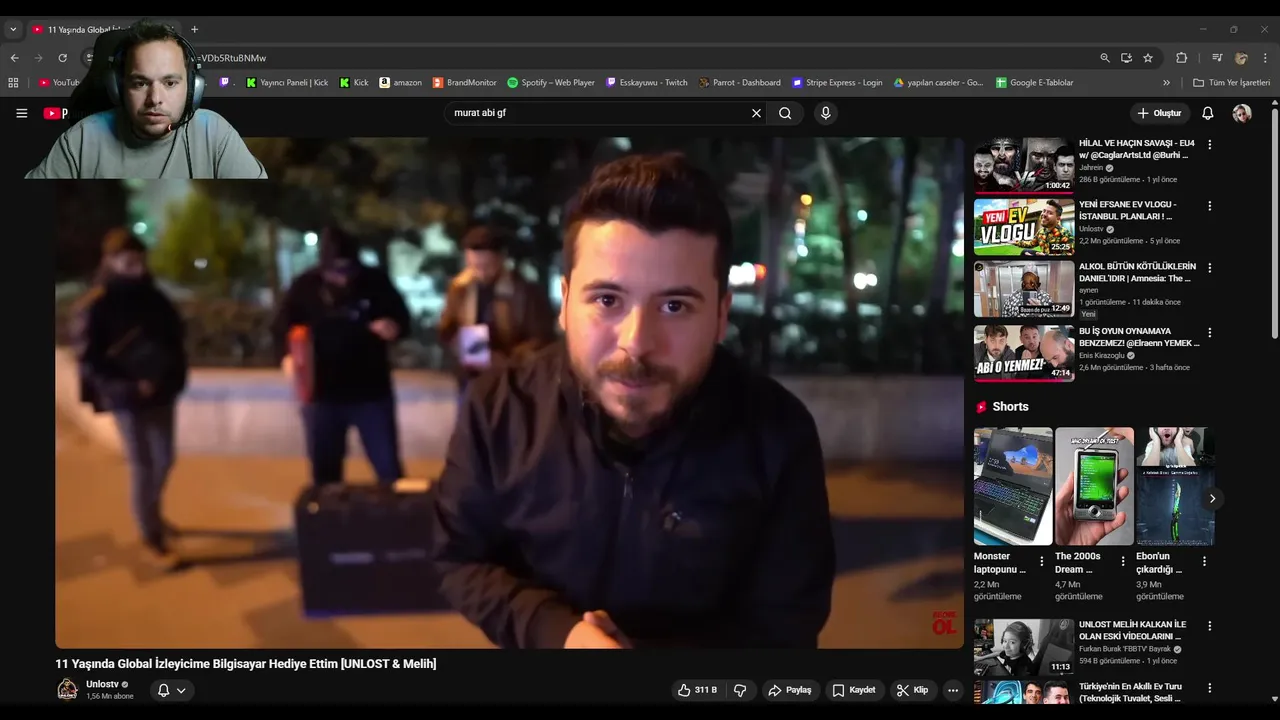1280x720 pixels.
Task: Open the YouTube account avatar menu
Action: click(x=1242, y=113)
